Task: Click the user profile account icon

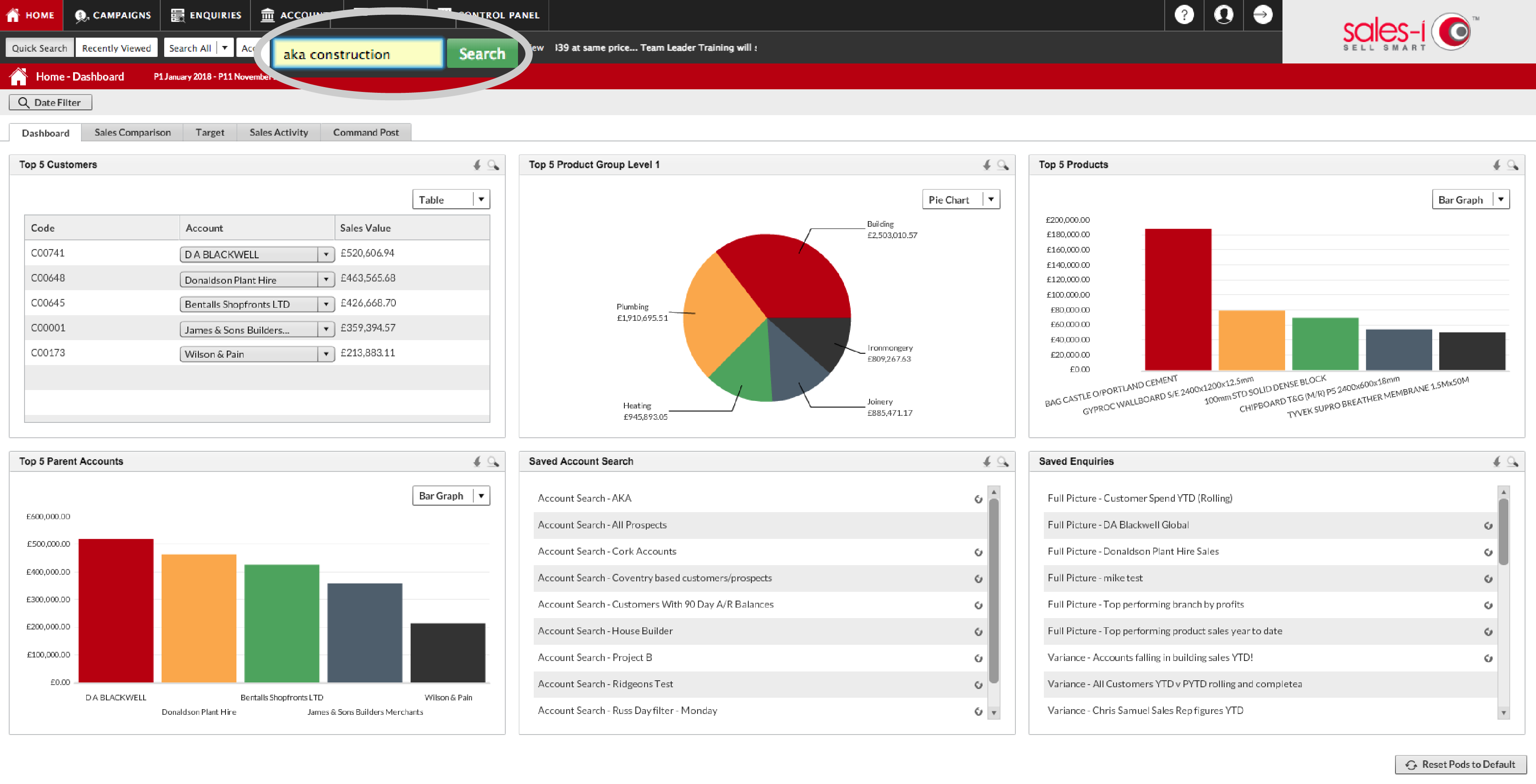Action: click(x=1223, y=14)
